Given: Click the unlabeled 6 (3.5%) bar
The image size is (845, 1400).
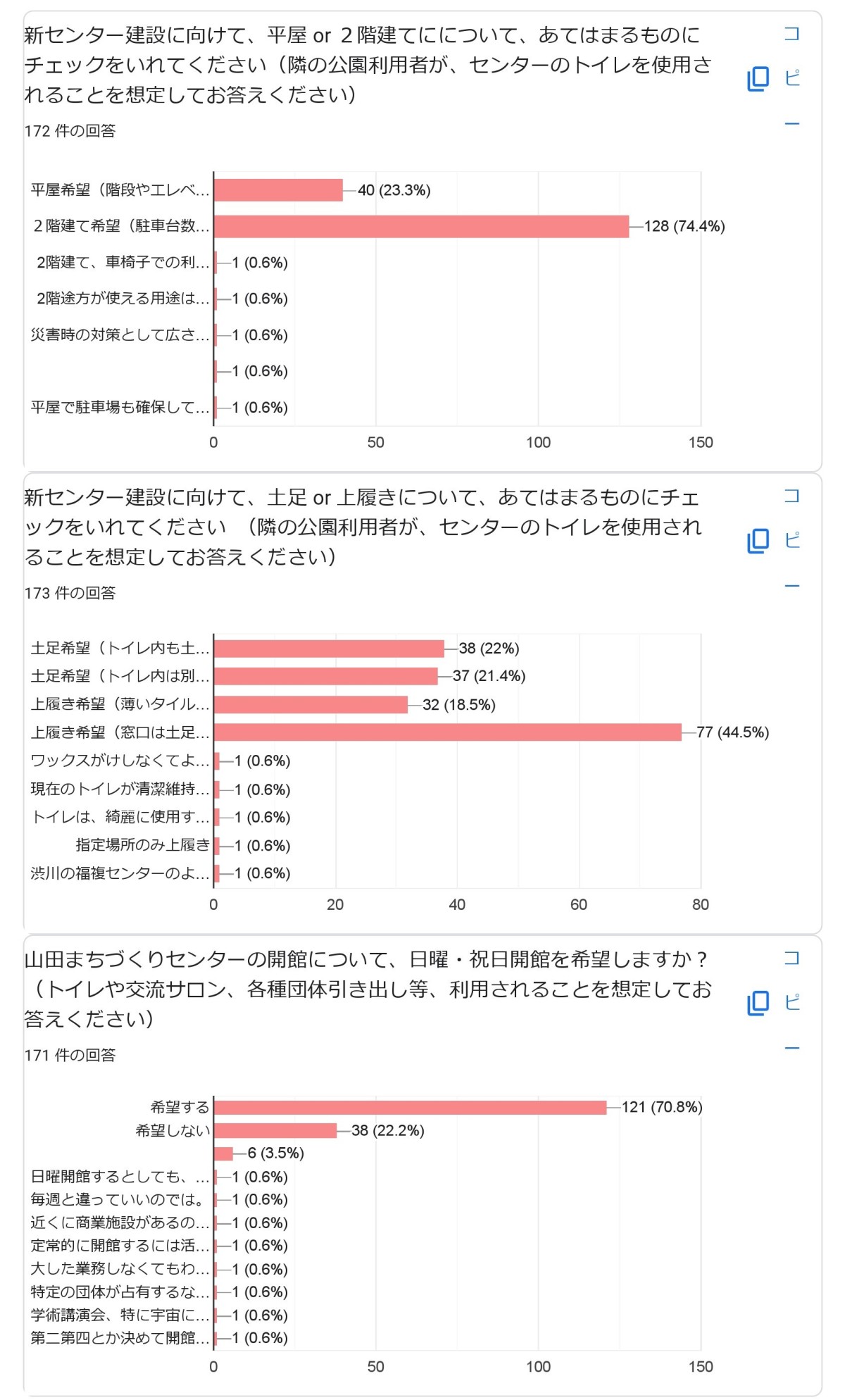Looking at the screenshot, I should [223, 1154].
